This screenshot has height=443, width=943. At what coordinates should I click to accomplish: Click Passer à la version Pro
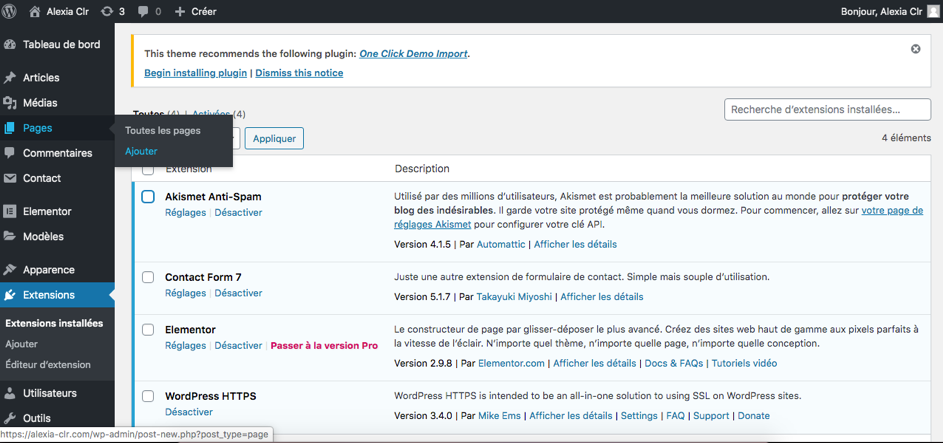(324, 346)
